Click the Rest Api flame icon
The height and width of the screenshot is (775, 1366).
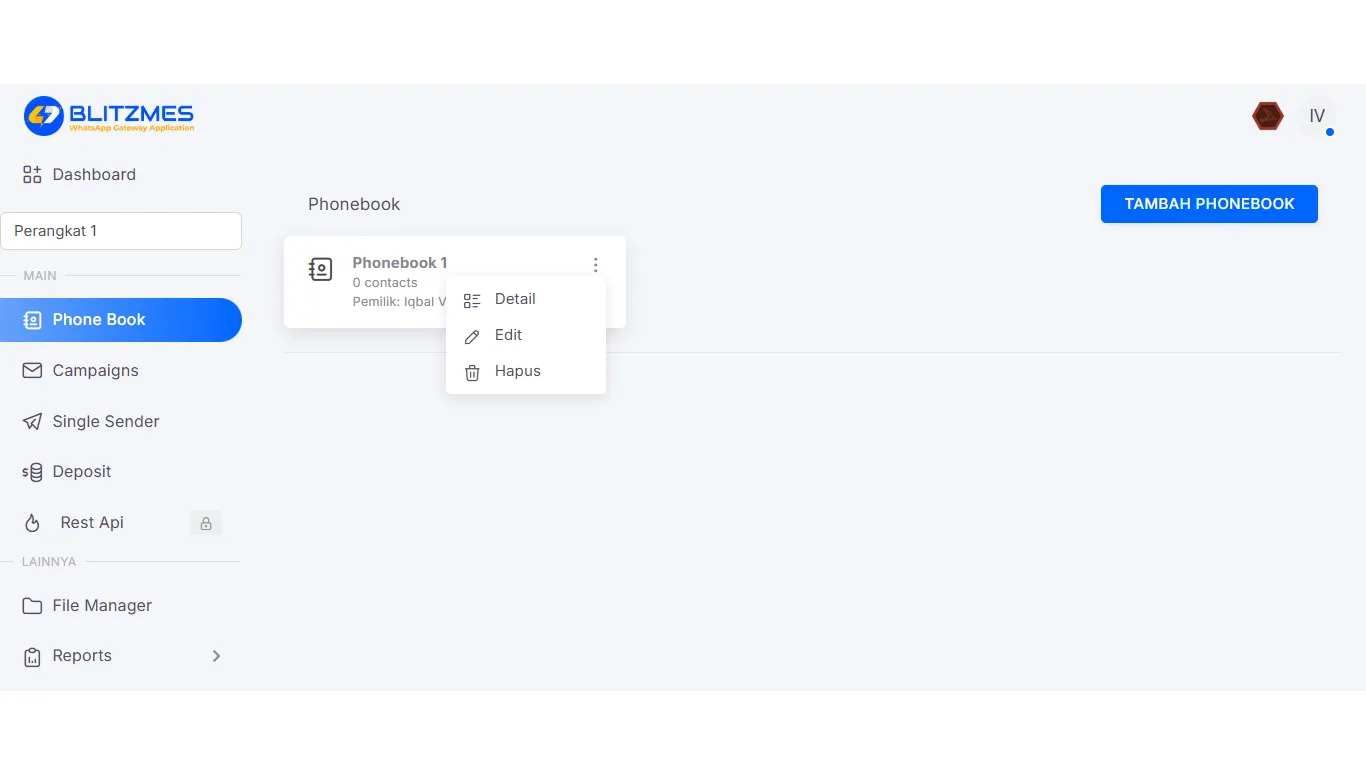click(x=32, y=523)
